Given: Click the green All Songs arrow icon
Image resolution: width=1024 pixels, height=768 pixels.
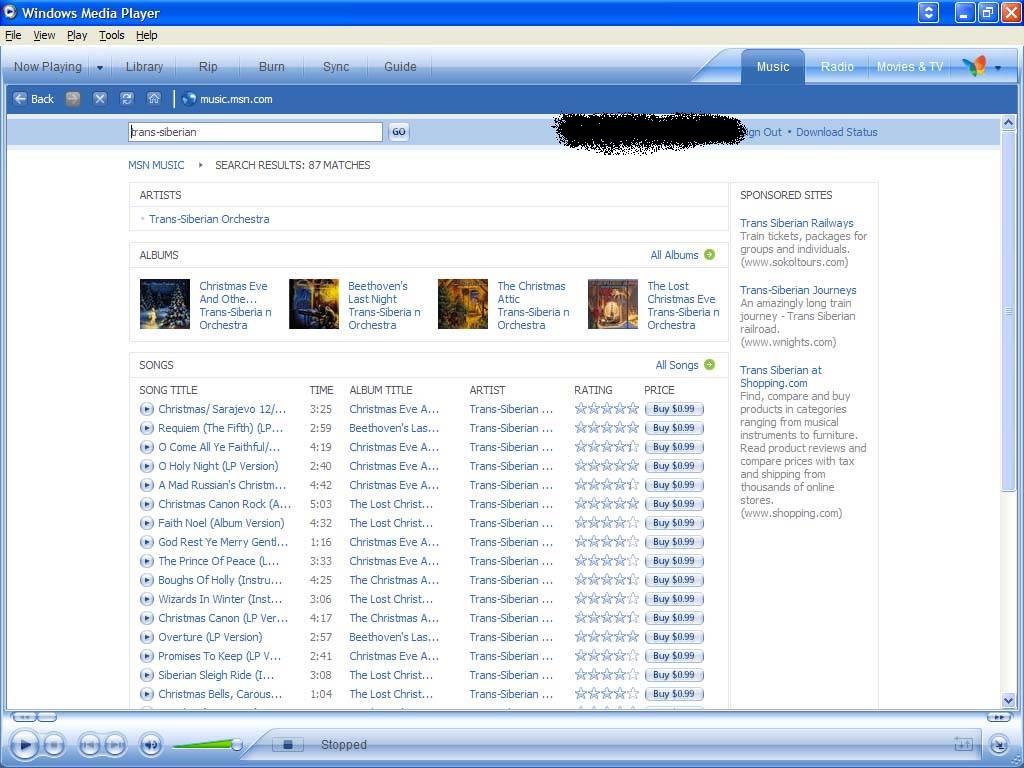Looking at the screenshot, I should 709,364.
